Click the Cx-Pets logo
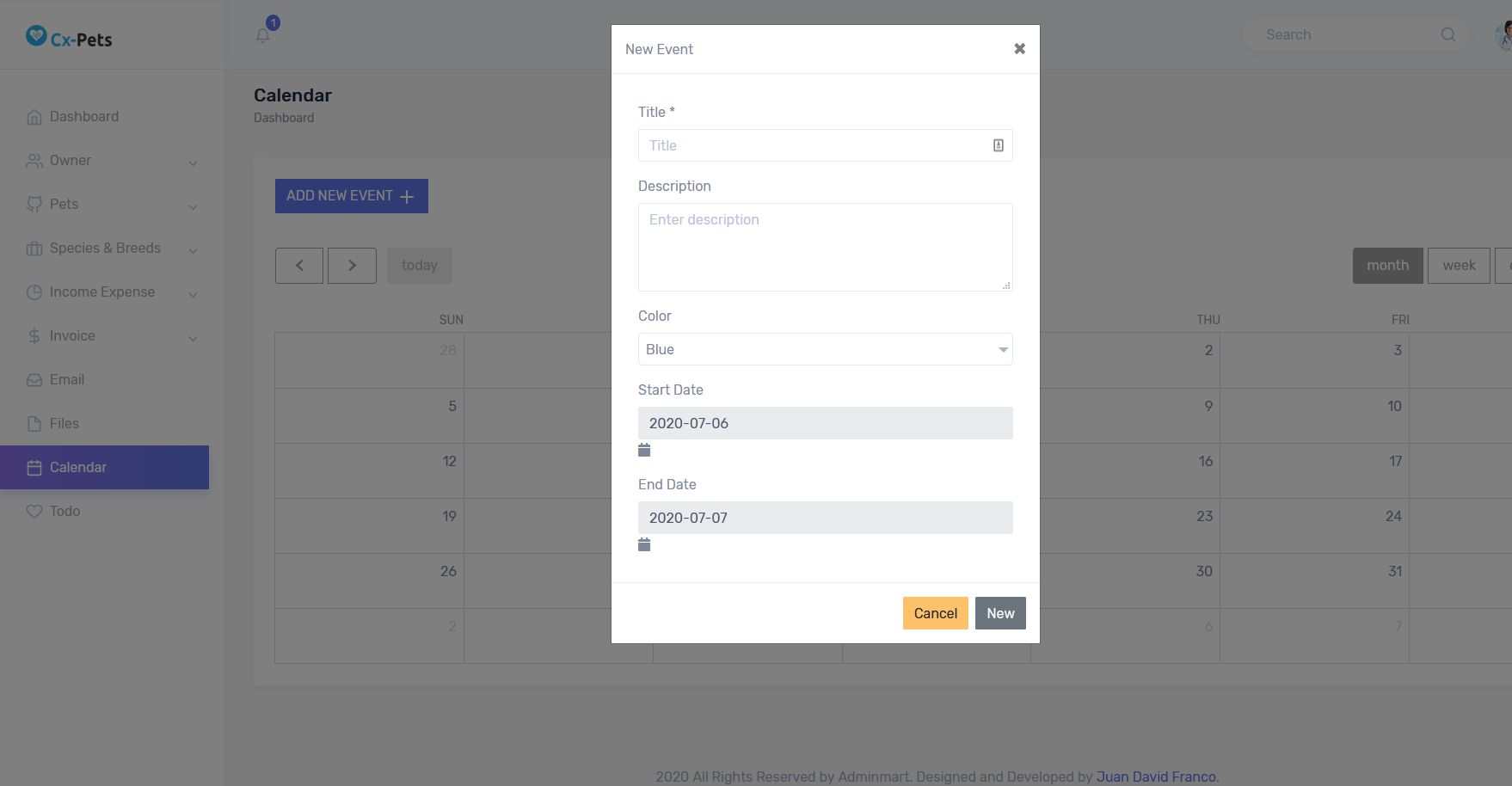The image size is (1512, 786). [x=69, y=38]
